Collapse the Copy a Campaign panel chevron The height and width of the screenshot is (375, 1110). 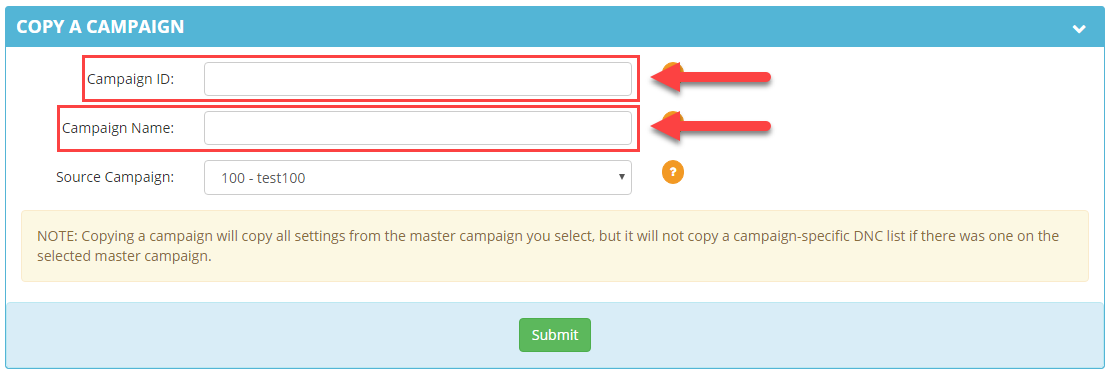click(1079, 28)
